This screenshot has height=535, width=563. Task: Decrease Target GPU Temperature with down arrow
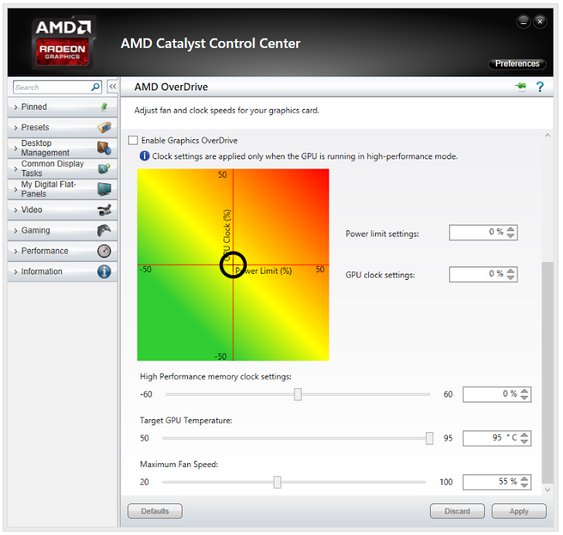point(524,442)
